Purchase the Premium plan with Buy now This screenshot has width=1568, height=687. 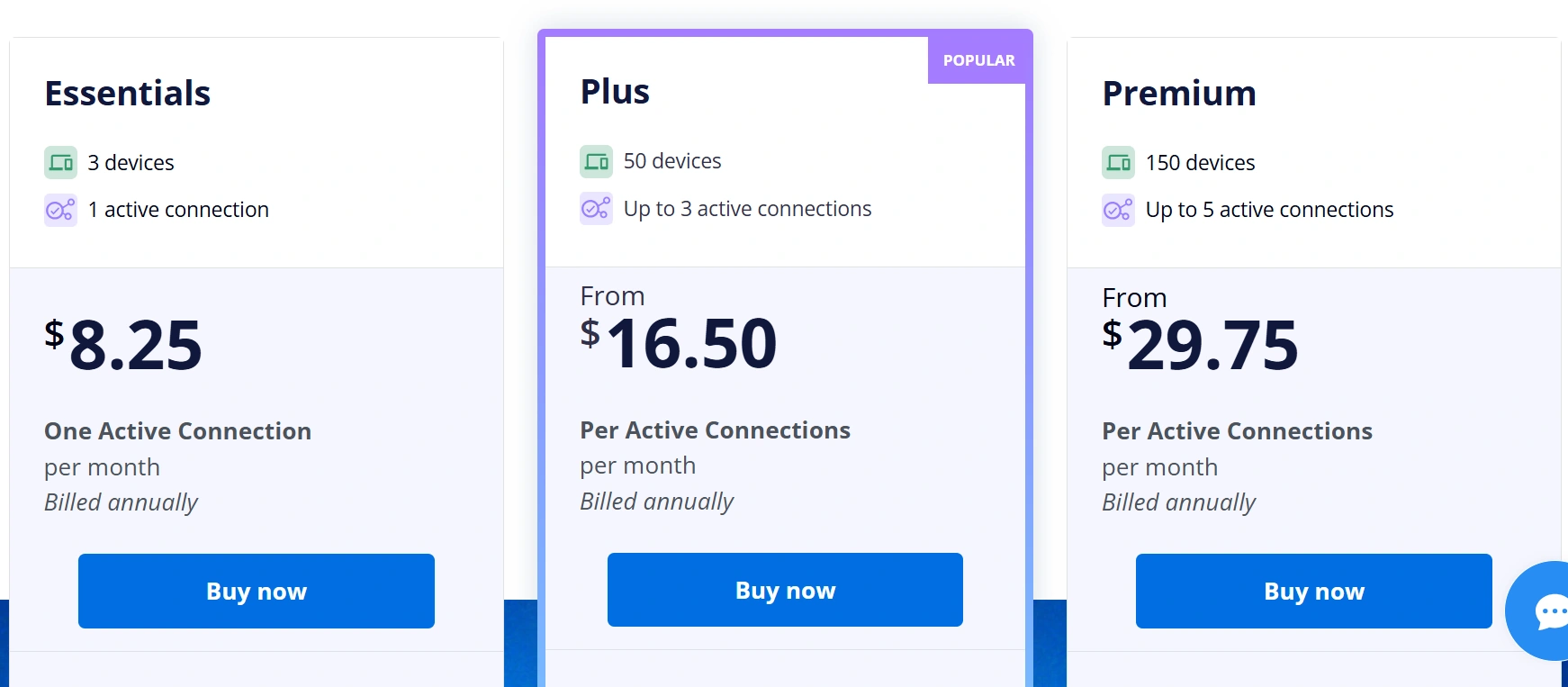point(1313,591)
